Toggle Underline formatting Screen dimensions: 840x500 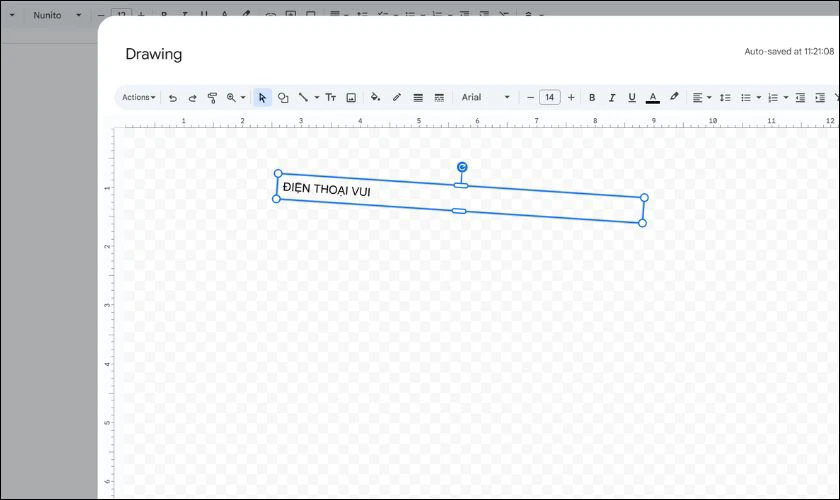pos(632,98)
